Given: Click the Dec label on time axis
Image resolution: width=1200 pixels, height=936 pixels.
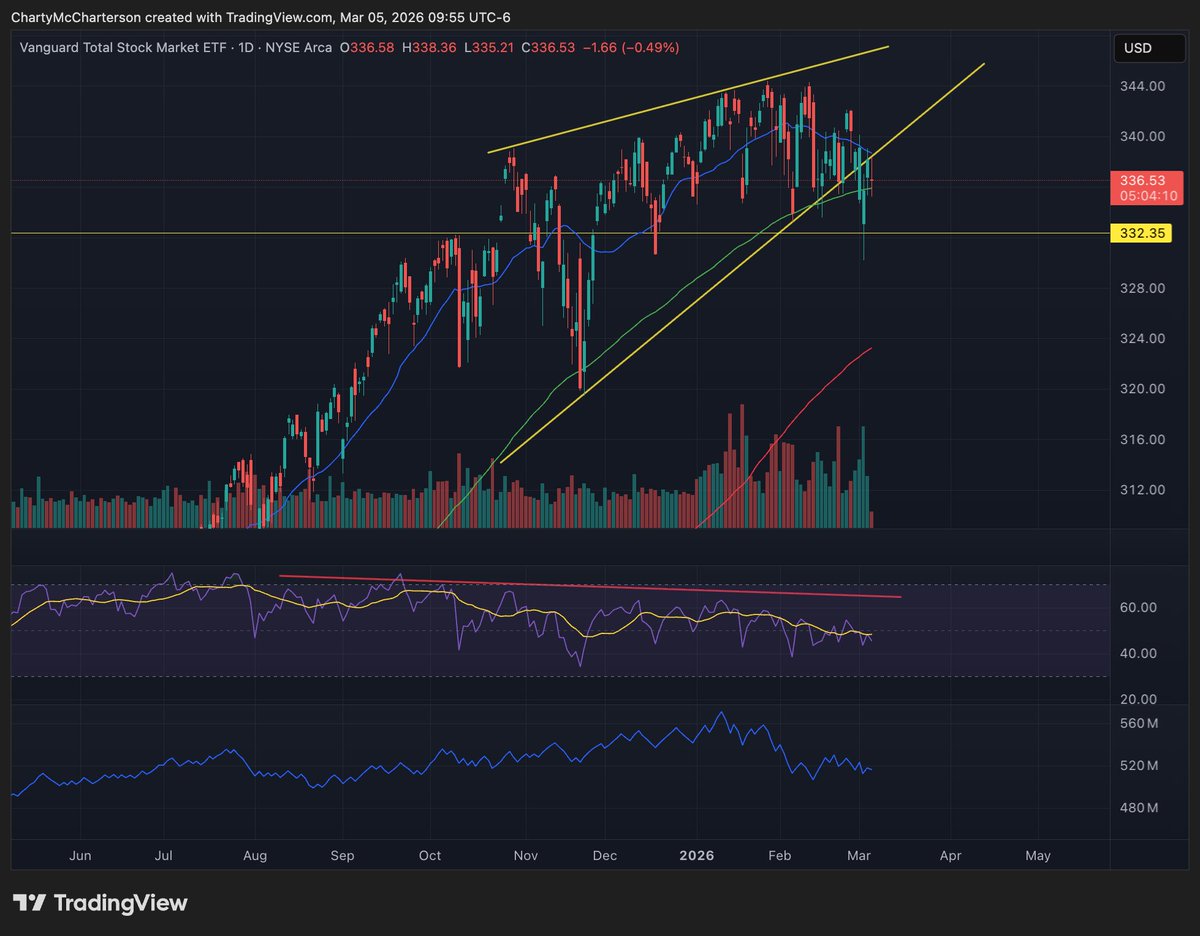Looking at the screenshot, I should click(x=605, y=856).
